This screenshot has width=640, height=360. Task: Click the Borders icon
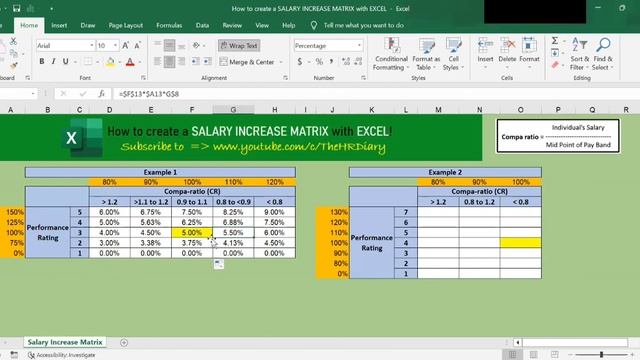(x=88, y=62)
